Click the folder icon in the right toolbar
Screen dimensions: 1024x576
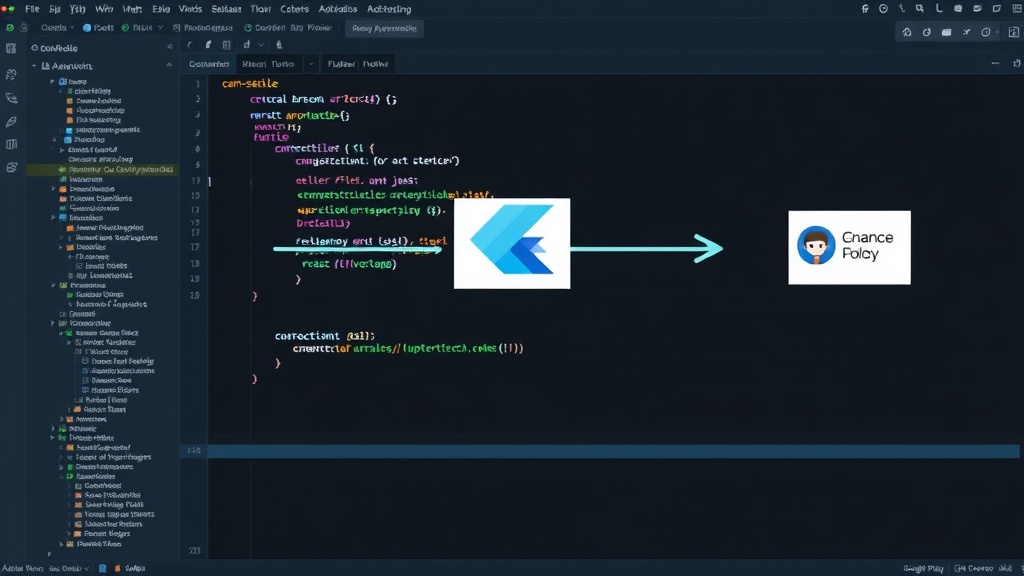pos(946,32)
